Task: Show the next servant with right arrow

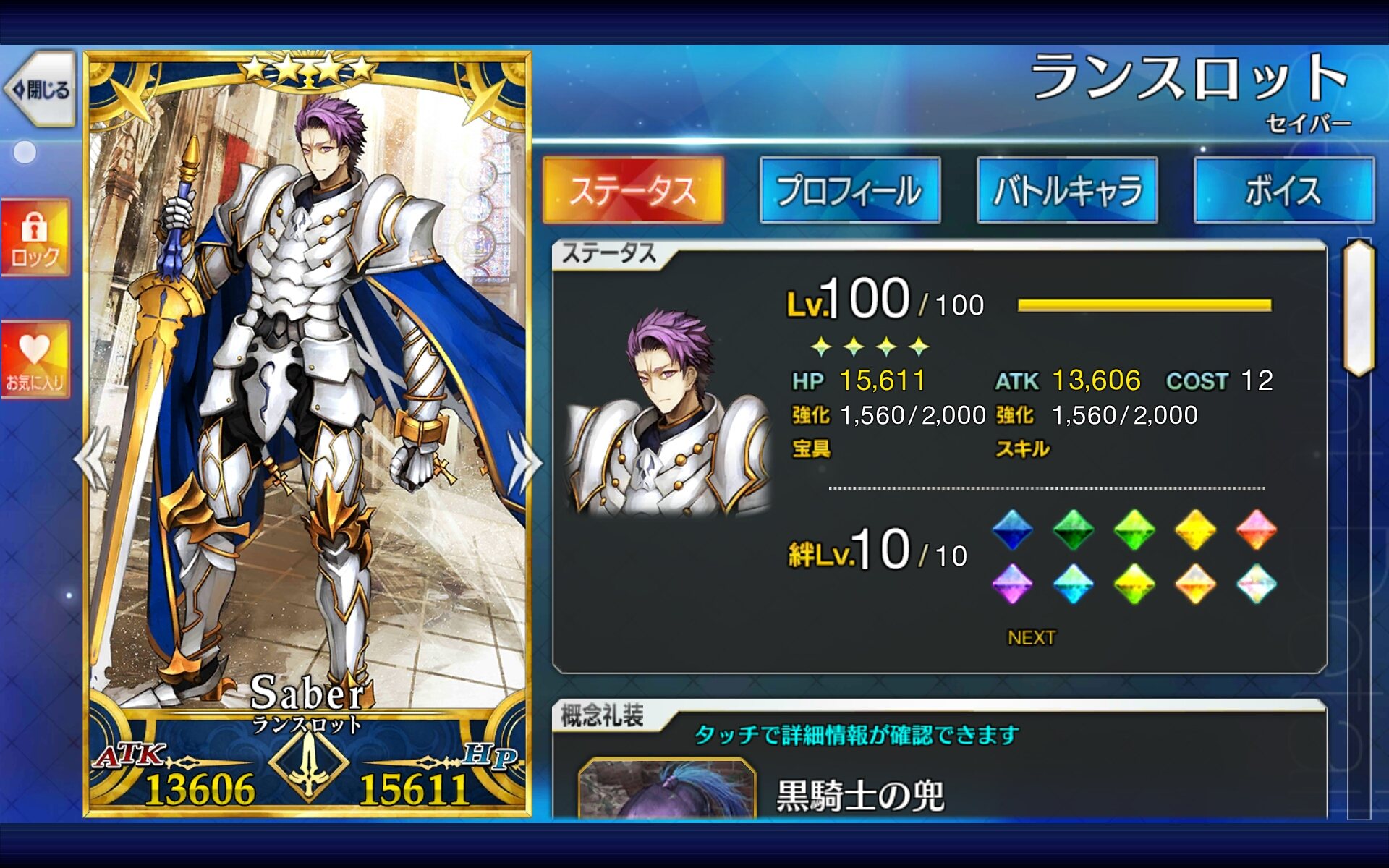Action: pos(524,461)
